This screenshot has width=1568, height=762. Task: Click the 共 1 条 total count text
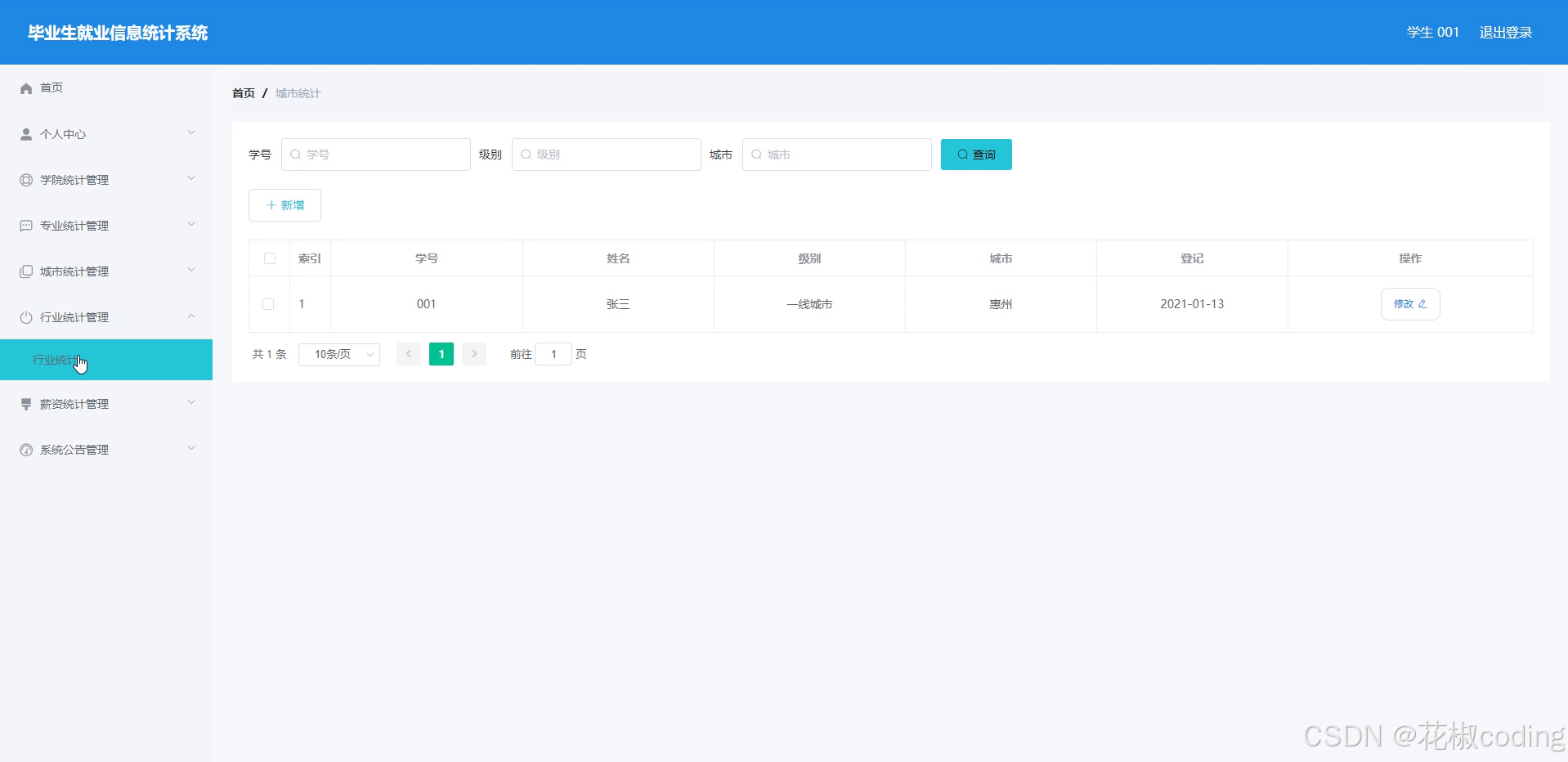click(x=269, y=354)
